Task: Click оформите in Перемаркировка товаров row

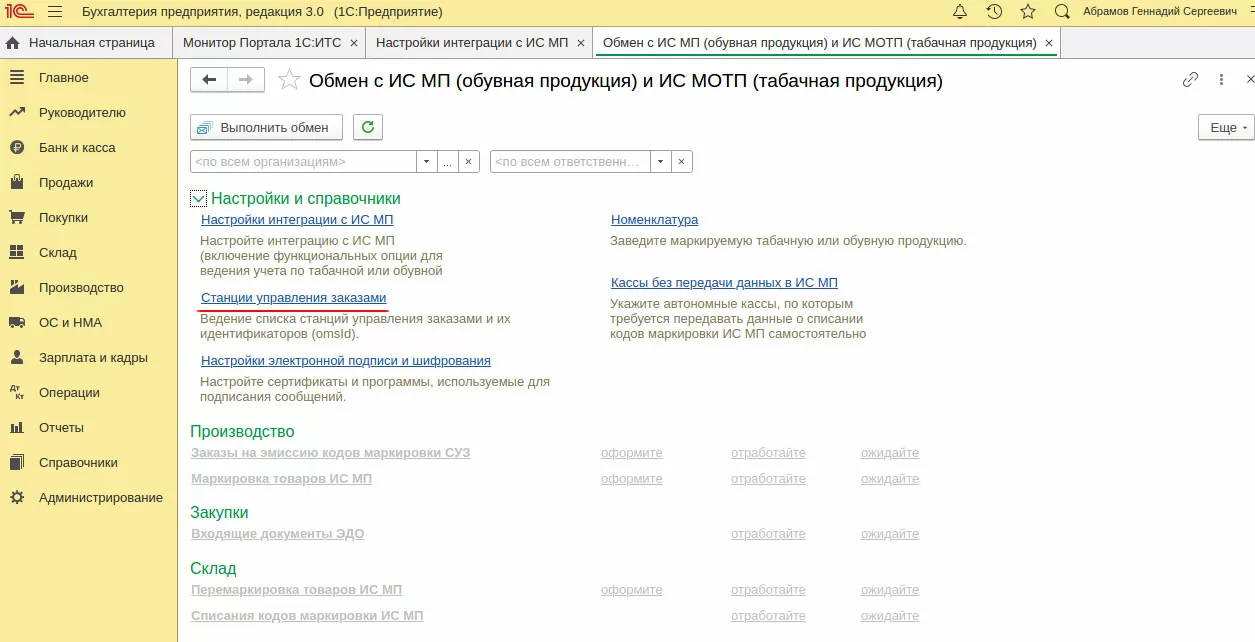Action: [632, 590]
